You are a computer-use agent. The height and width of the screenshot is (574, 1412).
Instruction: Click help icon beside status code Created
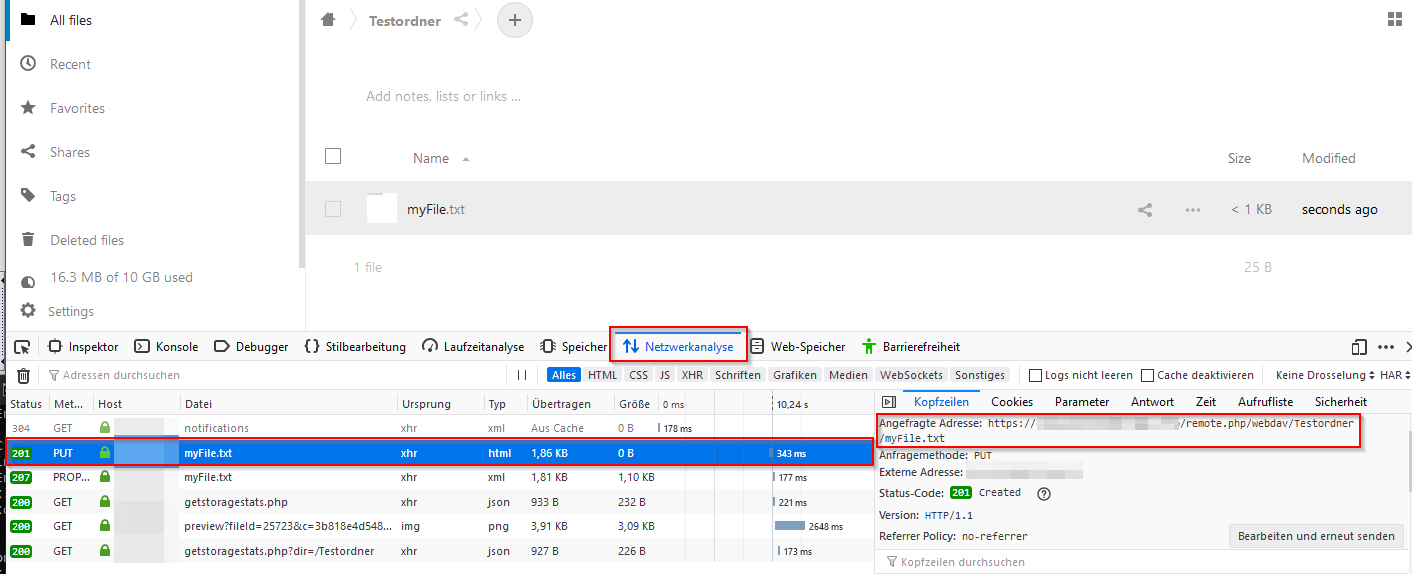[x=1044, y=493]
